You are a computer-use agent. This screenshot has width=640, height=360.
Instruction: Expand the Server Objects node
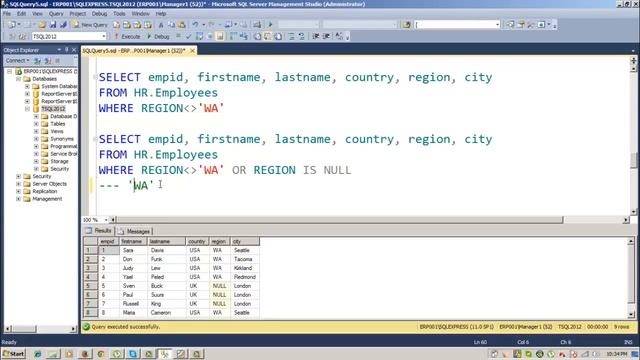click(18, 184)
